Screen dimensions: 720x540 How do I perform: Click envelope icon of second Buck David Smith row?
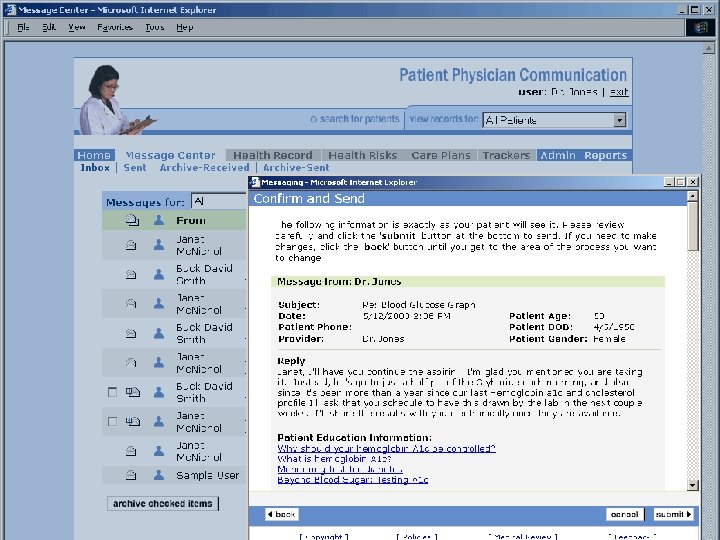coord(131,333)
